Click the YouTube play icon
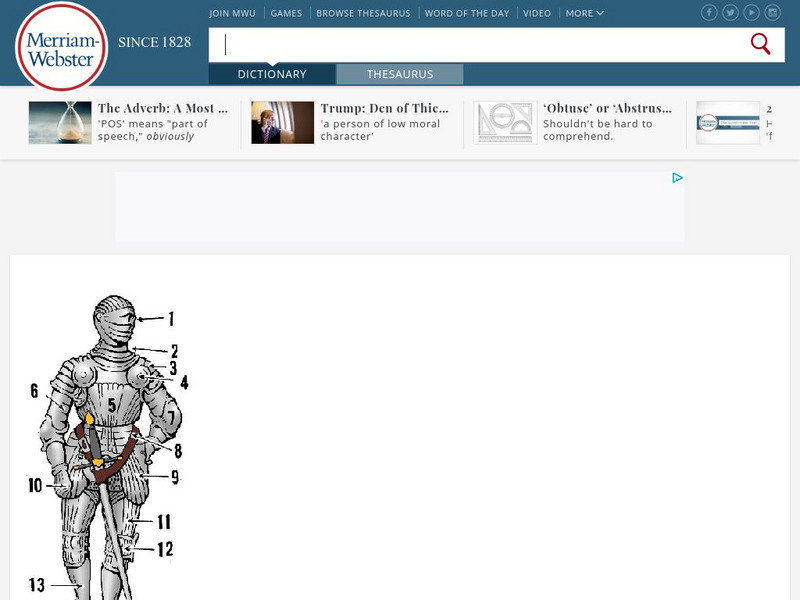The image size is (800, 600). point(751,12)
